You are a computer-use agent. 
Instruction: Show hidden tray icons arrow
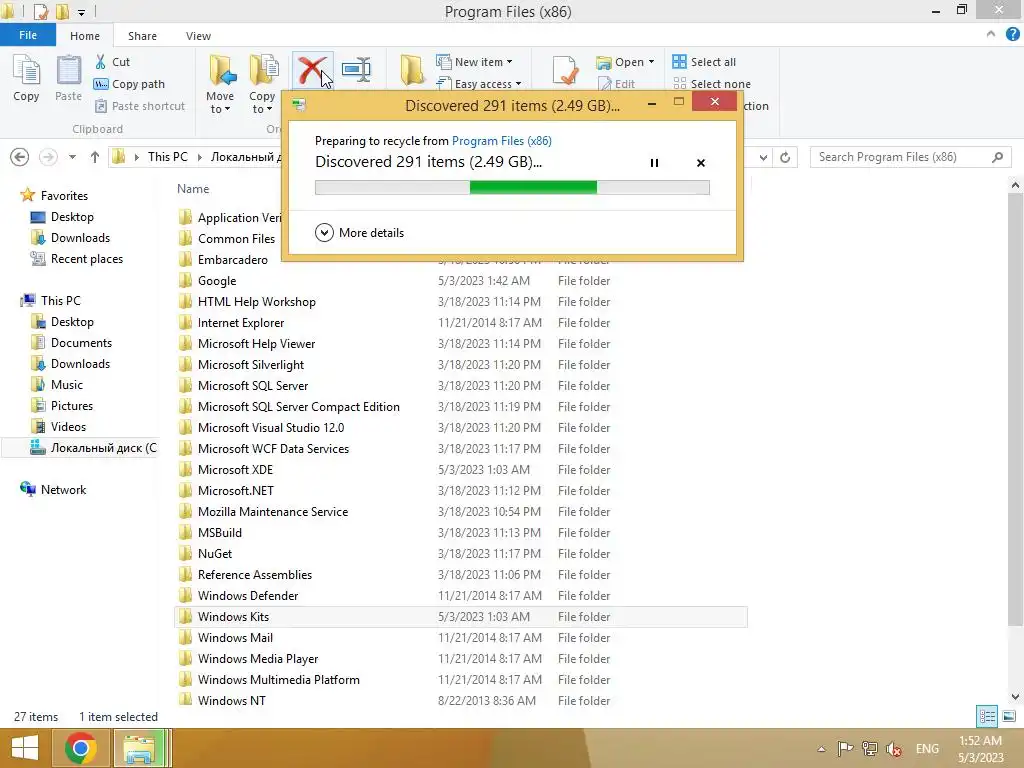click(822, 748)
